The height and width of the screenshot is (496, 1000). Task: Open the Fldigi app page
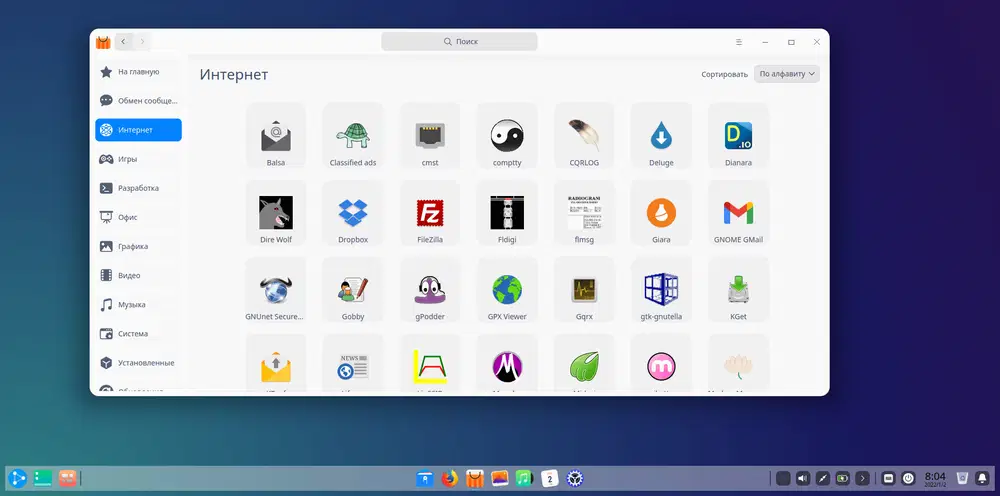coord(507,213)
